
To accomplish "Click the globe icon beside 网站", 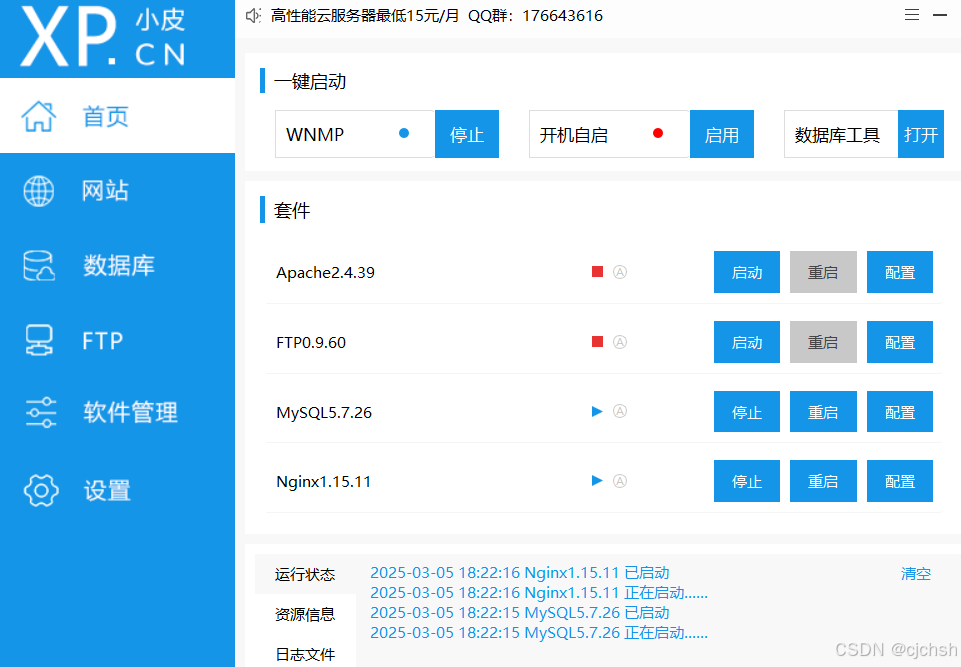I will 39,191.
